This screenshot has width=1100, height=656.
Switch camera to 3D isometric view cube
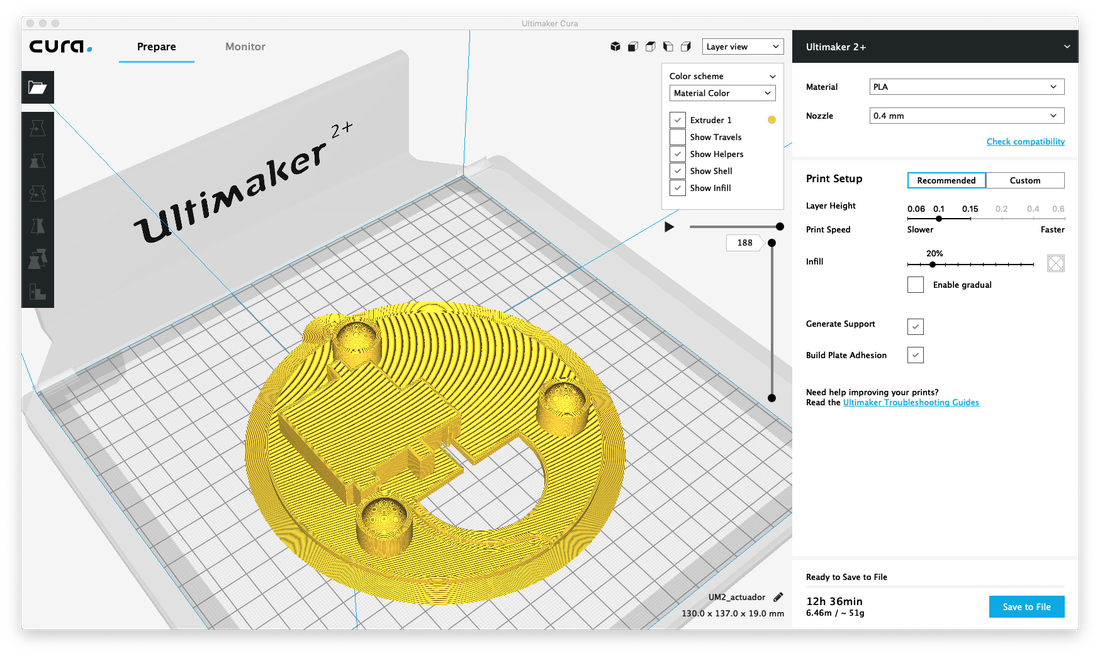615,46
